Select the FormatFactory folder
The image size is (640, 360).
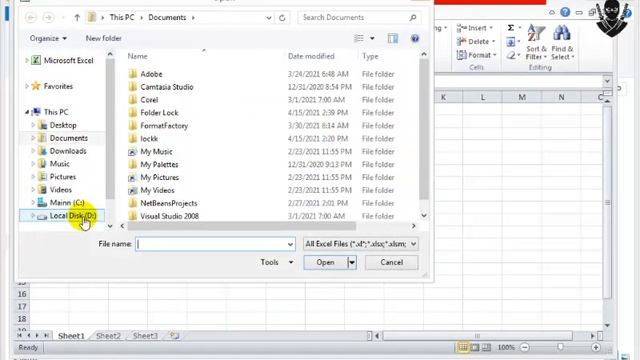click(164, 126)
